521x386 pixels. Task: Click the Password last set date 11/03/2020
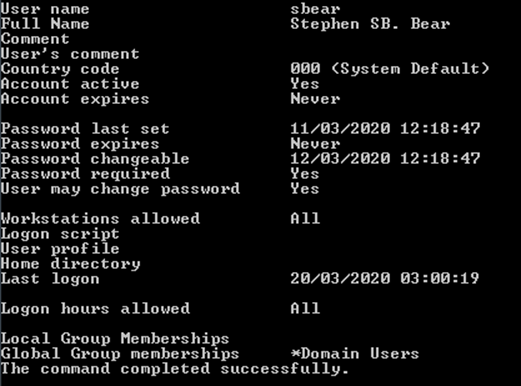pos(340,129)
